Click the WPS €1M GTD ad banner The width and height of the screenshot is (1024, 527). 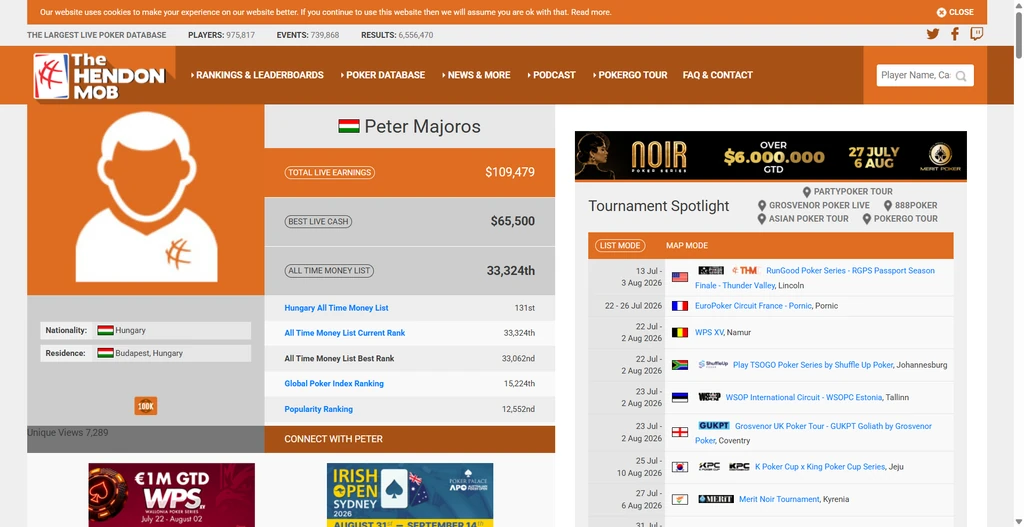click(172, 495)
